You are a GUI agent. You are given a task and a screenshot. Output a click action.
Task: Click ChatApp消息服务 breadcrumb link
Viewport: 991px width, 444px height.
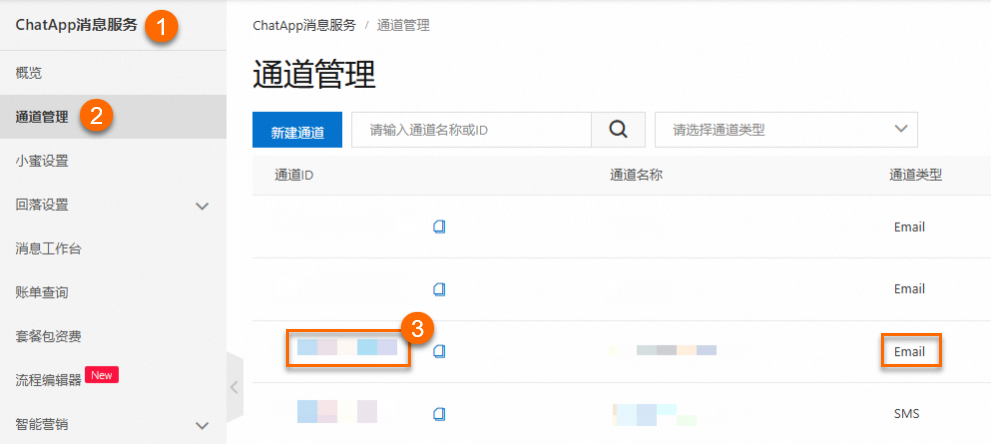304,26
